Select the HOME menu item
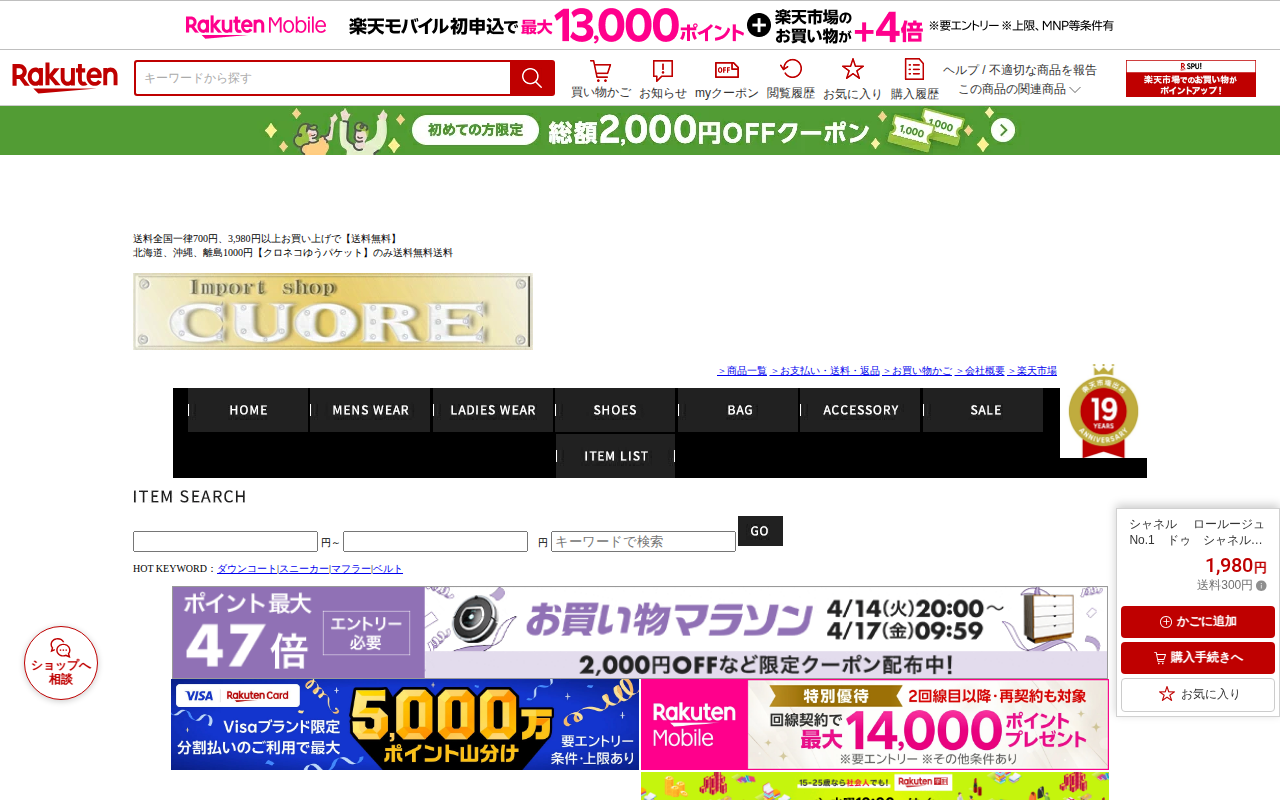The image size is (1280, 800). pos(248,410)
